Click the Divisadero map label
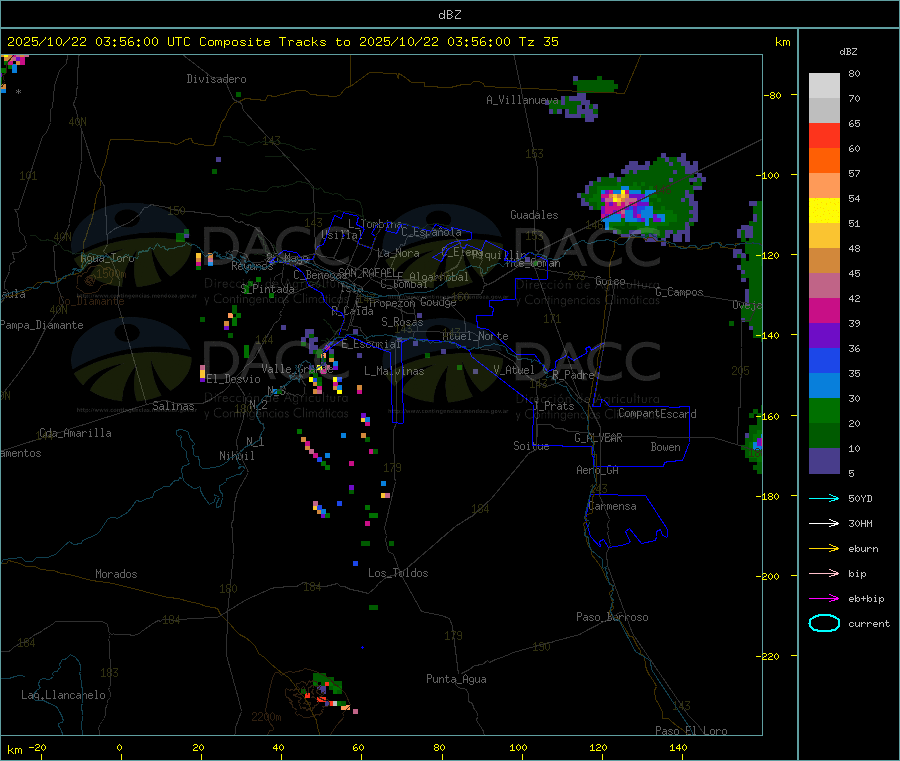This screenshot has width=900, height=761. (x=216, y=79)
